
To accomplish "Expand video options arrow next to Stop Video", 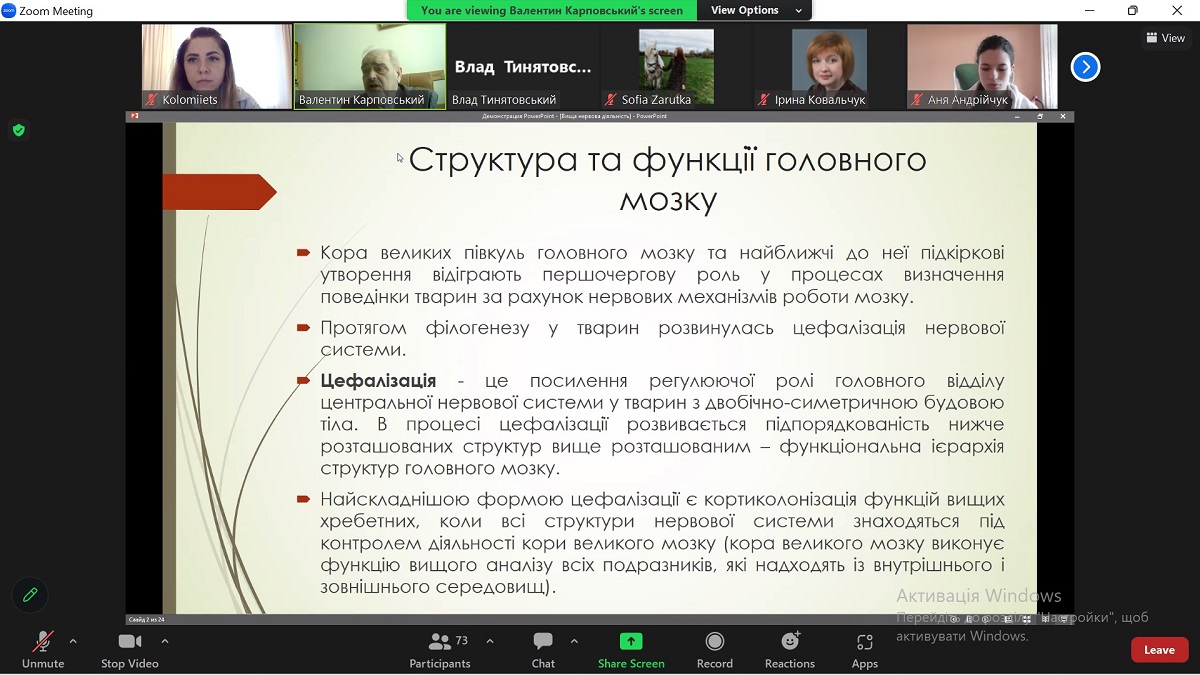I will coord(165,641).
